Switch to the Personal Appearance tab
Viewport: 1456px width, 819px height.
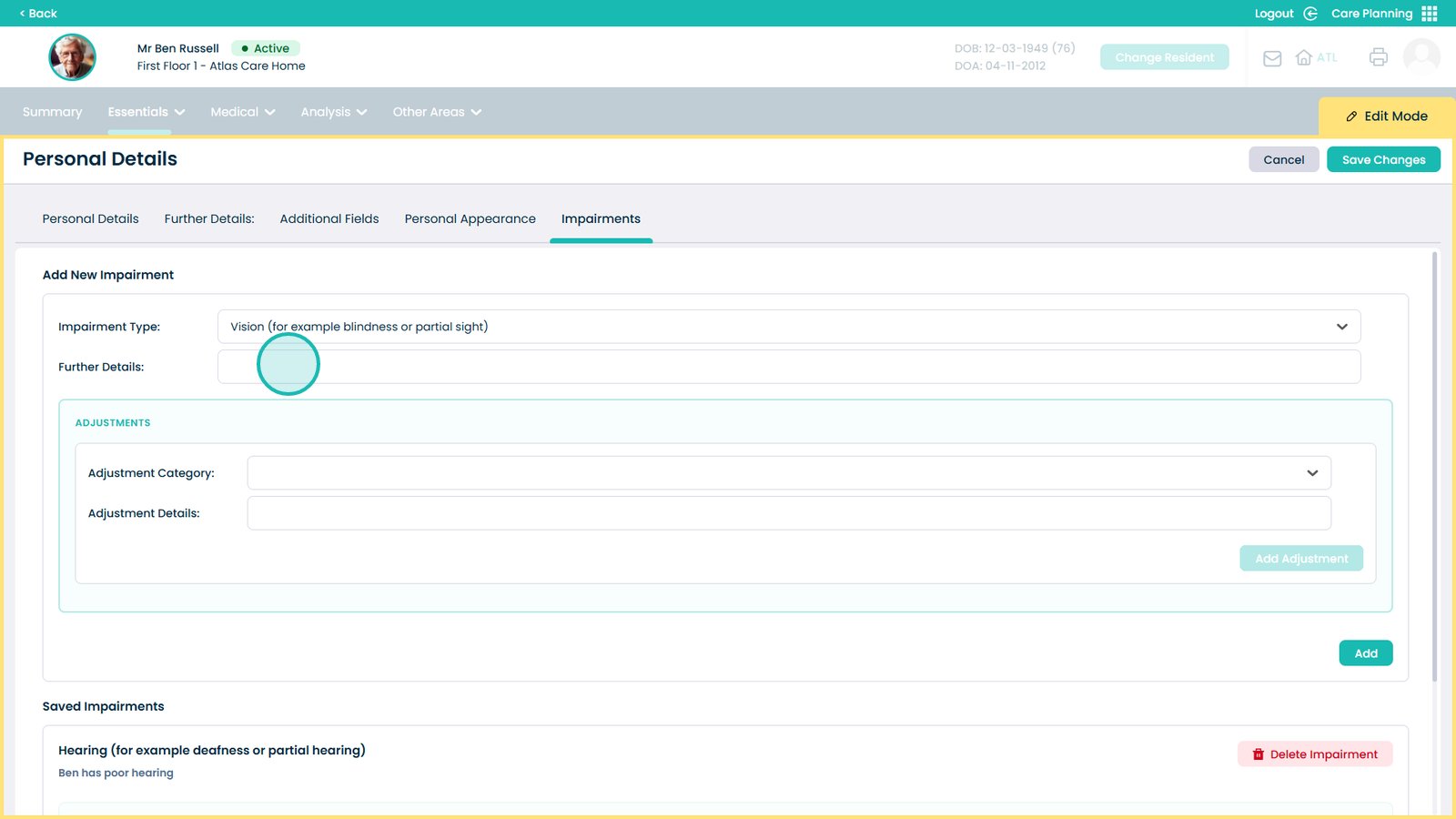click(470, 219)
